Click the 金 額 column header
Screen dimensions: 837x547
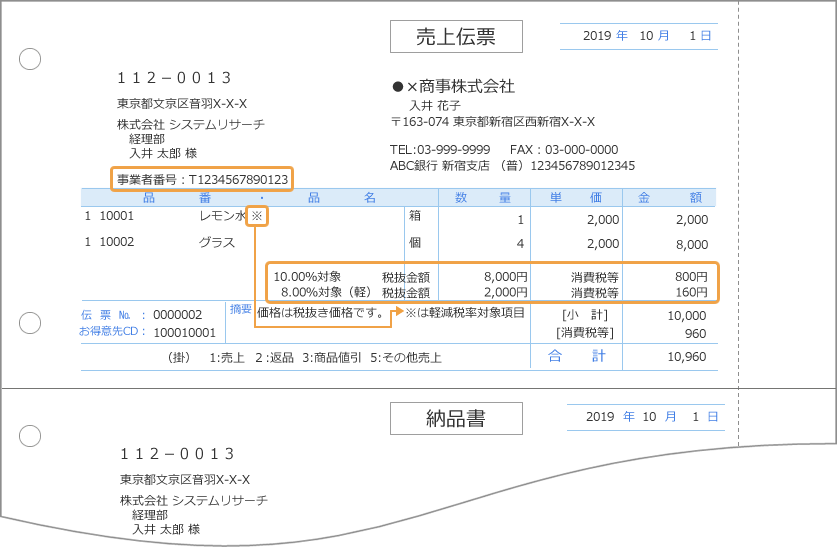tap(670, 198)
